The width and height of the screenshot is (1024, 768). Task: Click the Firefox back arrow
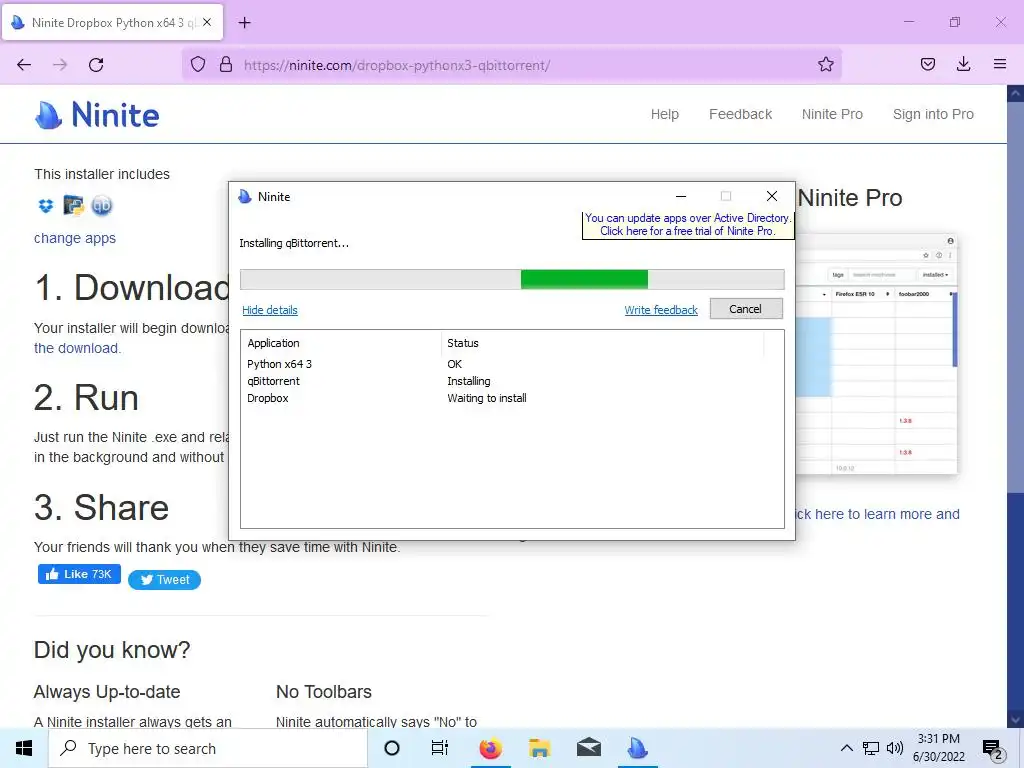coord(24,65)
